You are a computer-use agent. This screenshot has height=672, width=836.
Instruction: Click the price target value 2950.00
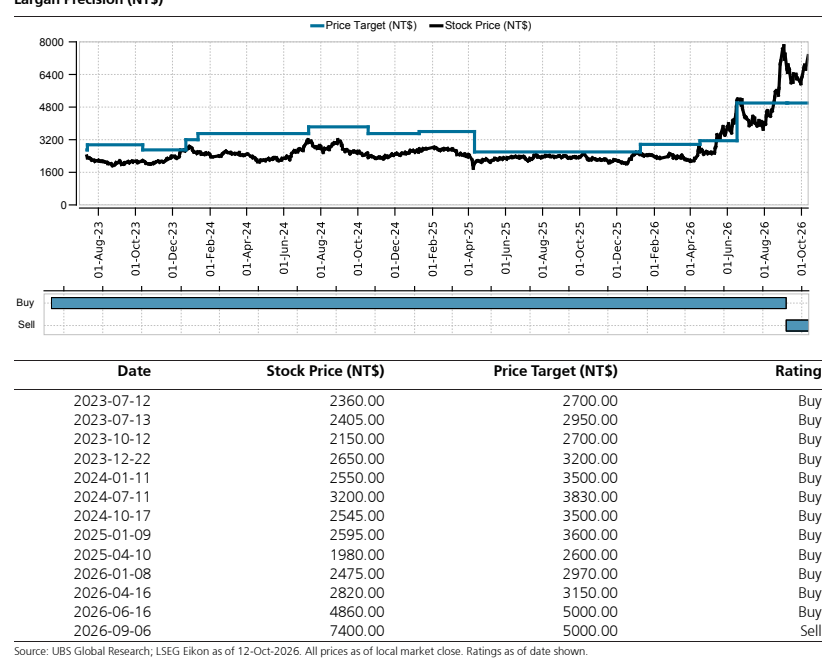tap(590, 420)
